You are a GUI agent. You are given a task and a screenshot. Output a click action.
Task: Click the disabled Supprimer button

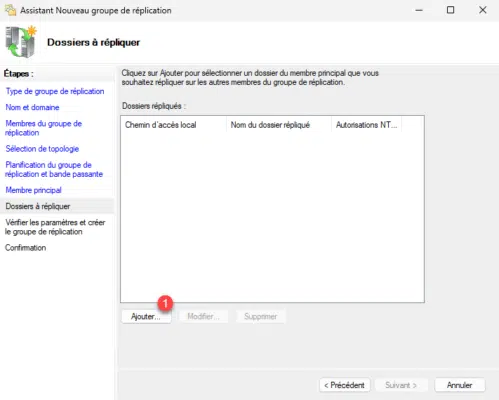(x=260, y=316)
